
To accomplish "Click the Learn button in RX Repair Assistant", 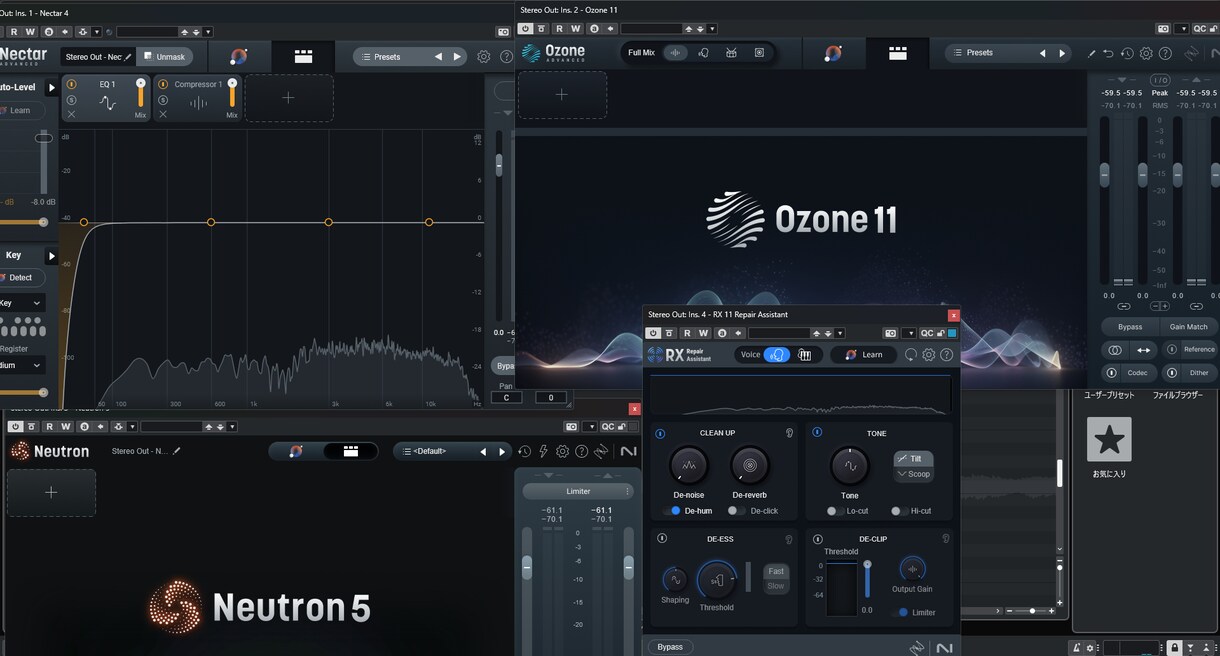I will click(x=864, y=355).
